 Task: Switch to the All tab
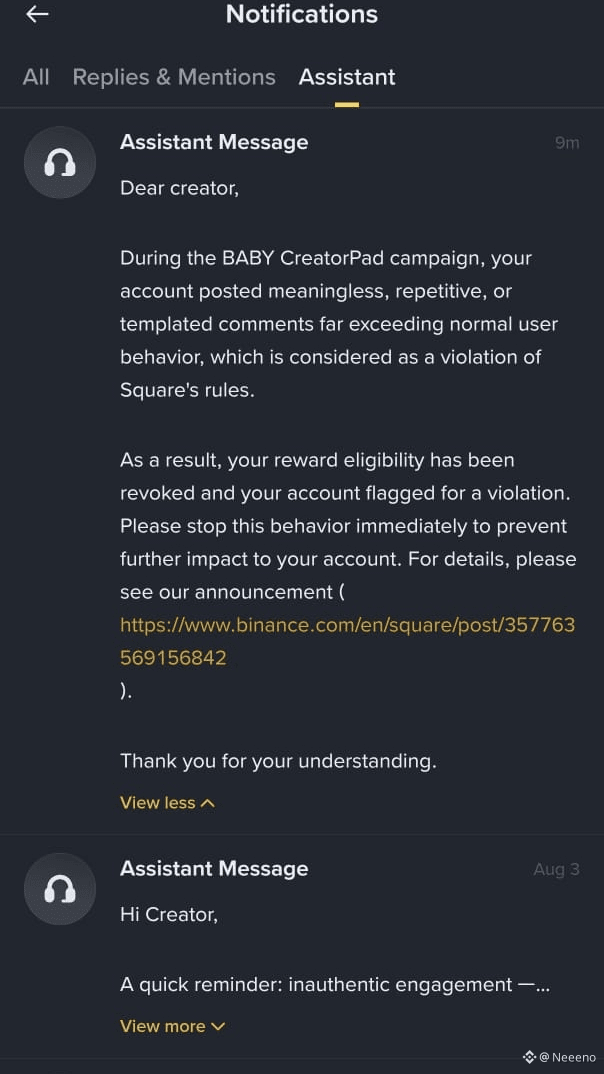[36, 77]
